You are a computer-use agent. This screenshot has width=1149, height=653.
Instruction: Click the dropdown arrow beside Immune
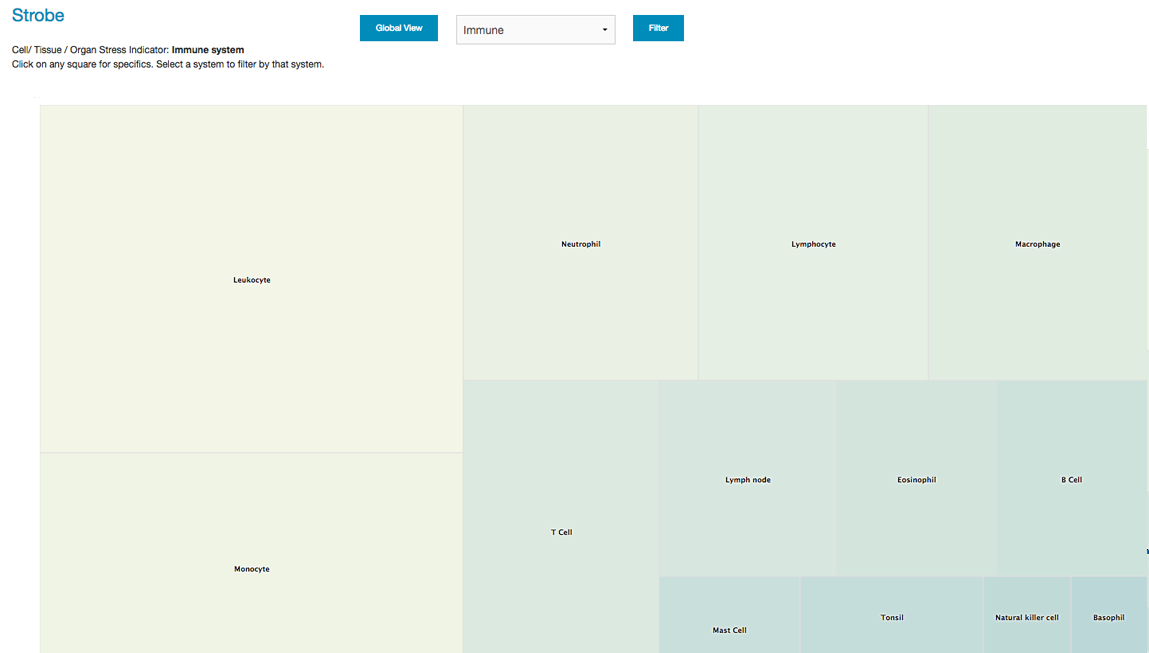click(604, 30)
